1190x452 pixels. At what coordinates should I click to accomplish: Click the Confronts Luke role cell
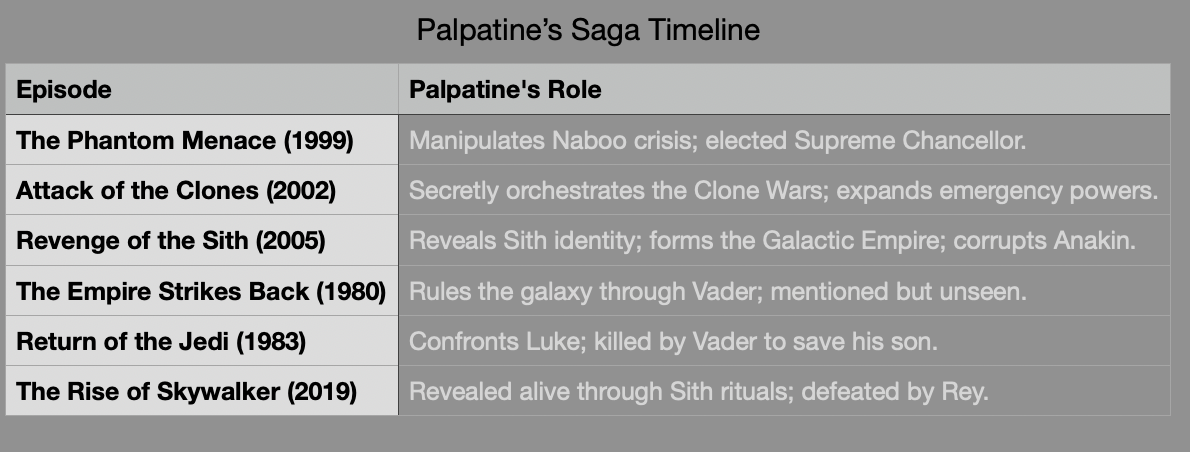(673, 341)
